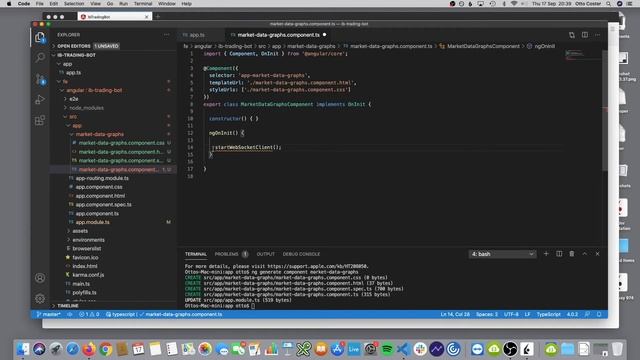Switch to the Output panel tab
This screenshot has height=360, width=640.
pos(265,254)
